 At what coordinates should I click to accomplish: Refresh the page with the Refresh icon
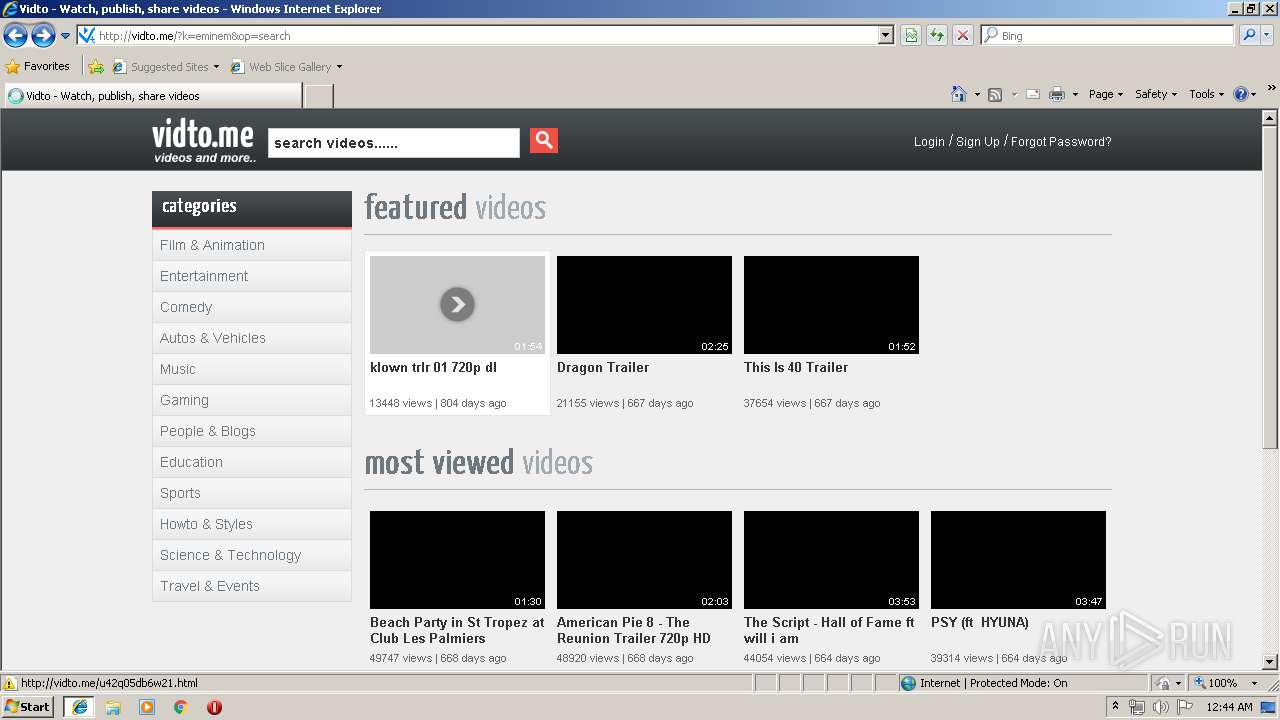coord(937,36)
